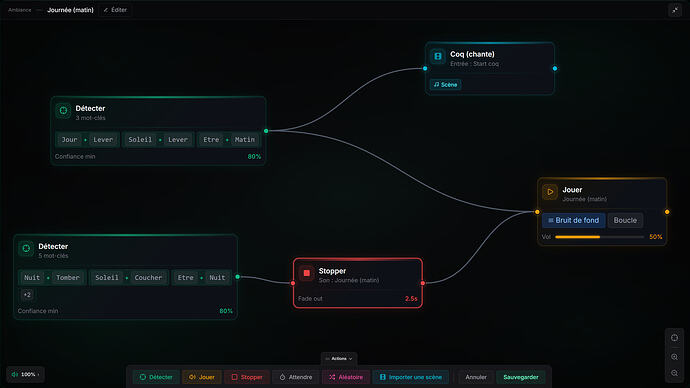The width and height of the screenshot is (690, 388).
Task: Click the Journée (matin) scene title
Action: pyautogui.click(x=70, y=10)
